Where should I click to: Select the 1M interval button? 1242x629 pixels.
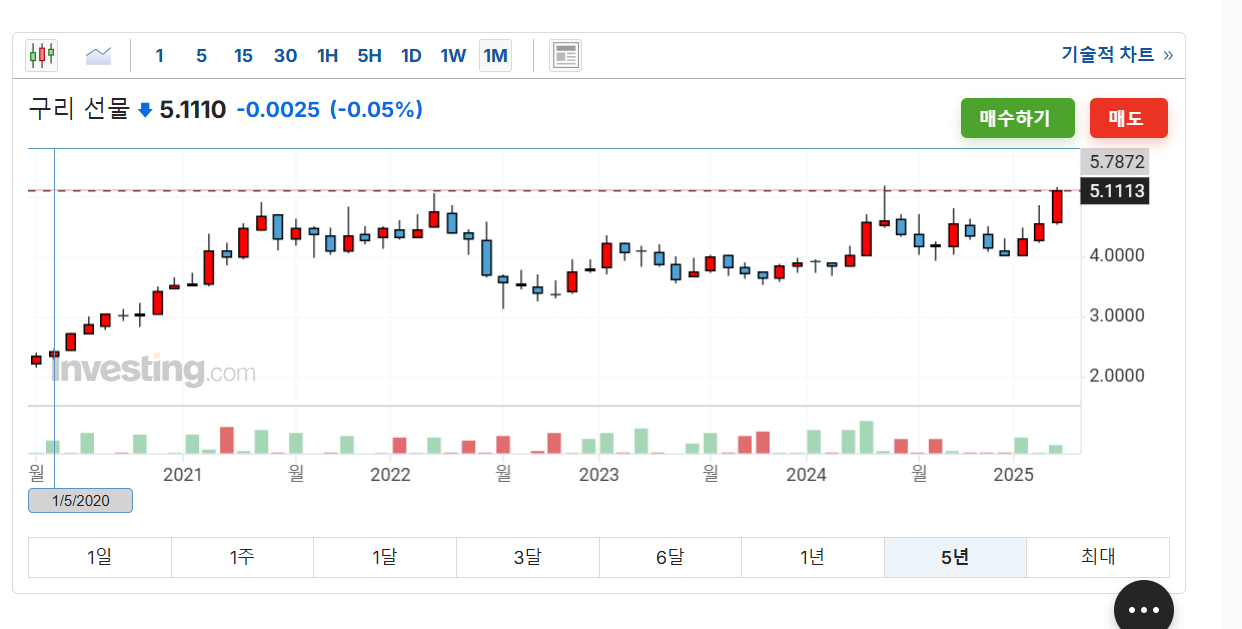coord(495,55)
